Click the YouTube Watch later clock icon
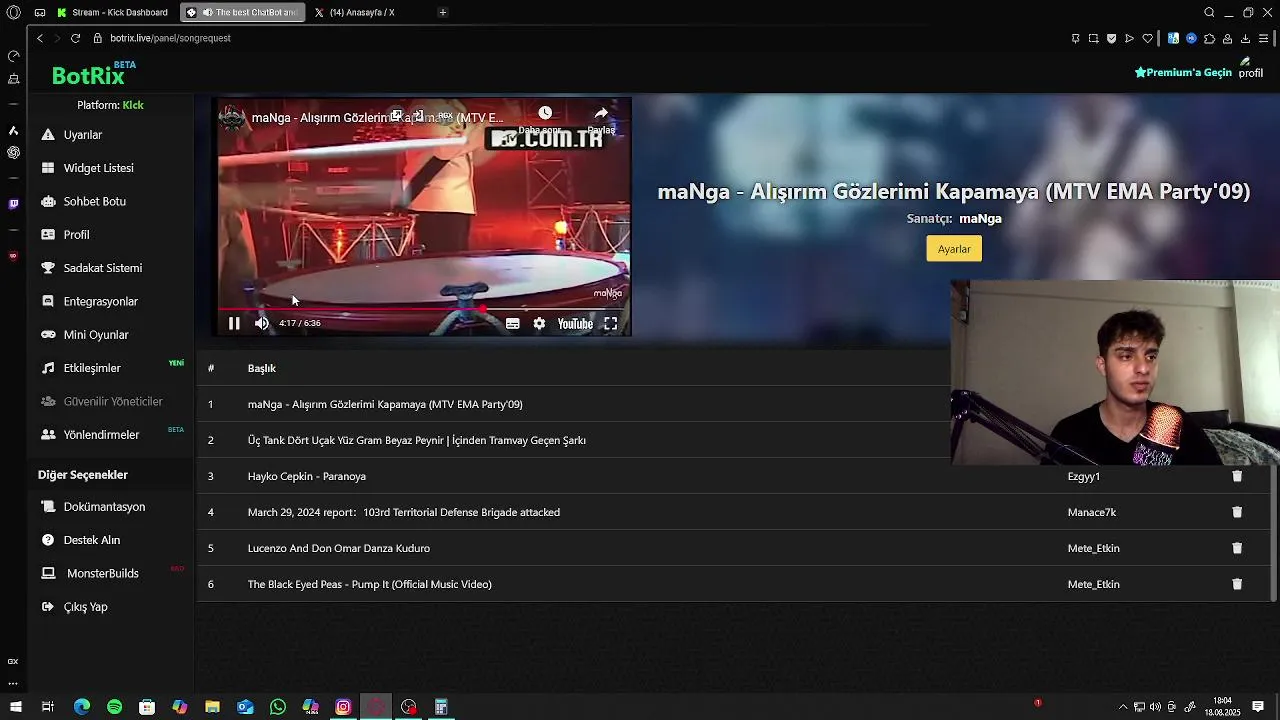Viewport: 1280px width, 720px height. click(x=545, y=113)
